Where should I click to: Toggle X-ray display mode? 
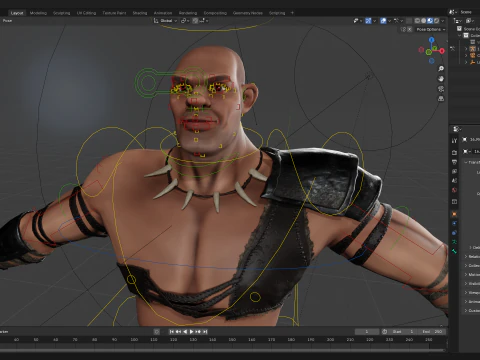409,21
